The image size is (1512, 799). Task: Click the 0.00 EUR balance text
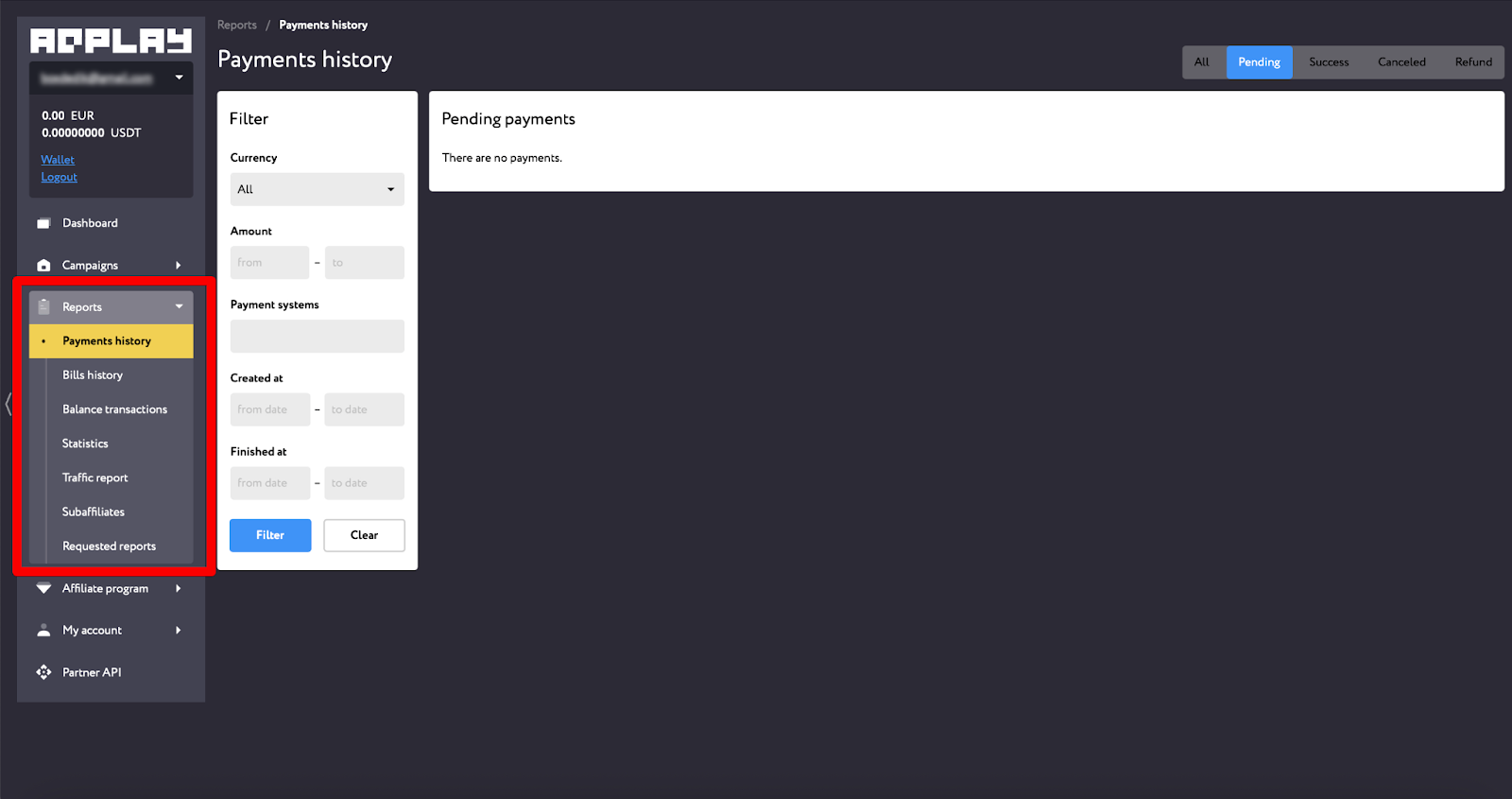[x=68, y=115]
